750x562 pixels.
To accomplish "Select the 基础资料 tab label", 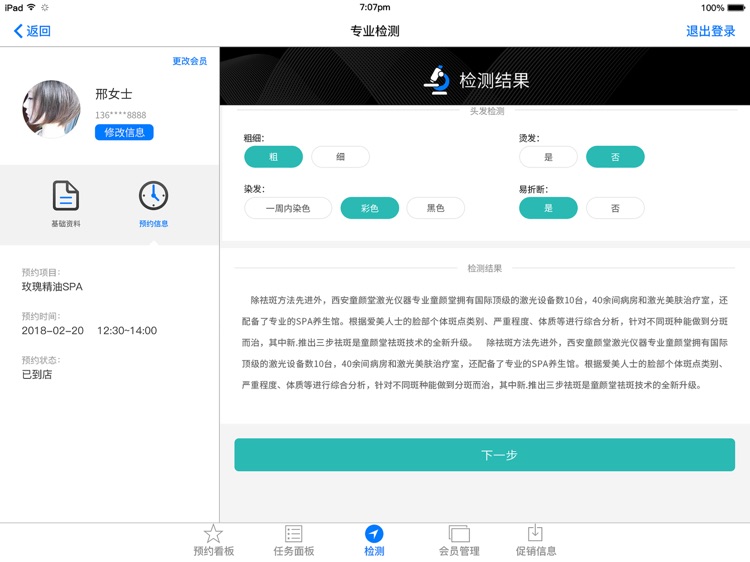I will click(x=66, y=223).
